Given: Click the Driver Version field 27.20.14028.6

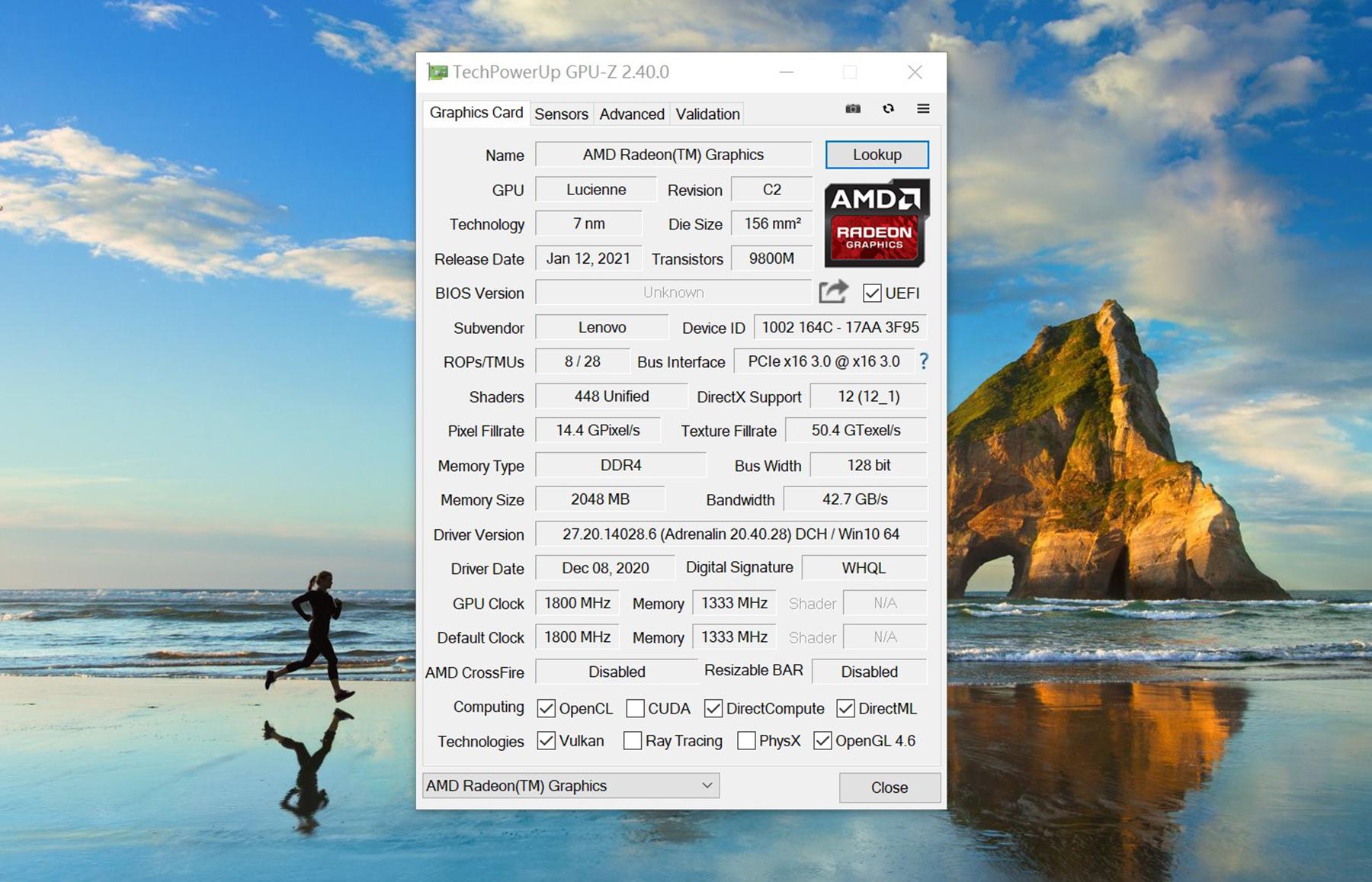Looking at the screenshot, I should pos(731,534).
